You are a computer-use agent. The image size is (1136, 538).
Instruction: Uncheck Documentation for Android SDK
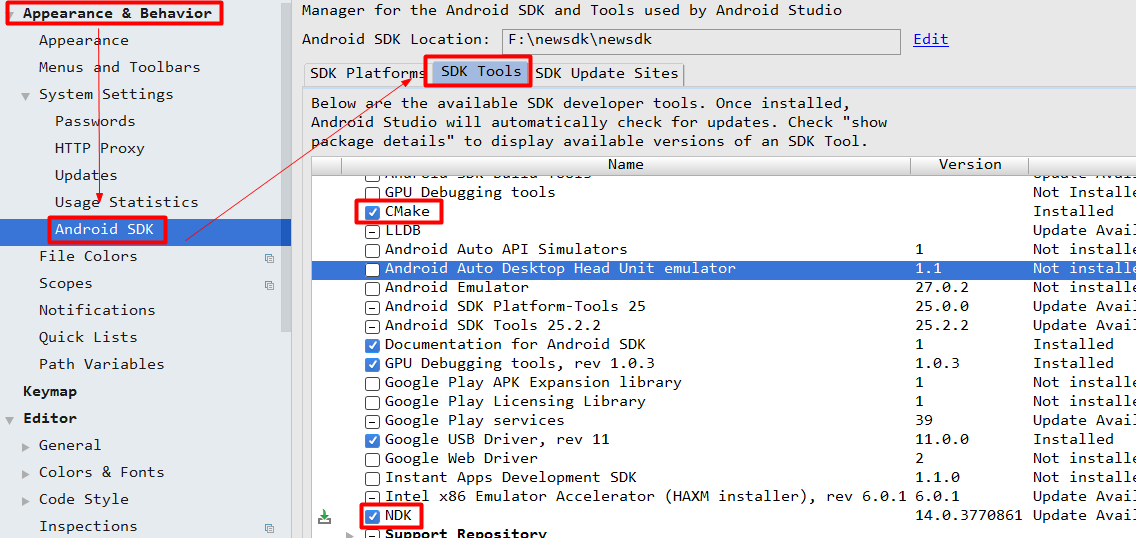click(x=372, y=345)
